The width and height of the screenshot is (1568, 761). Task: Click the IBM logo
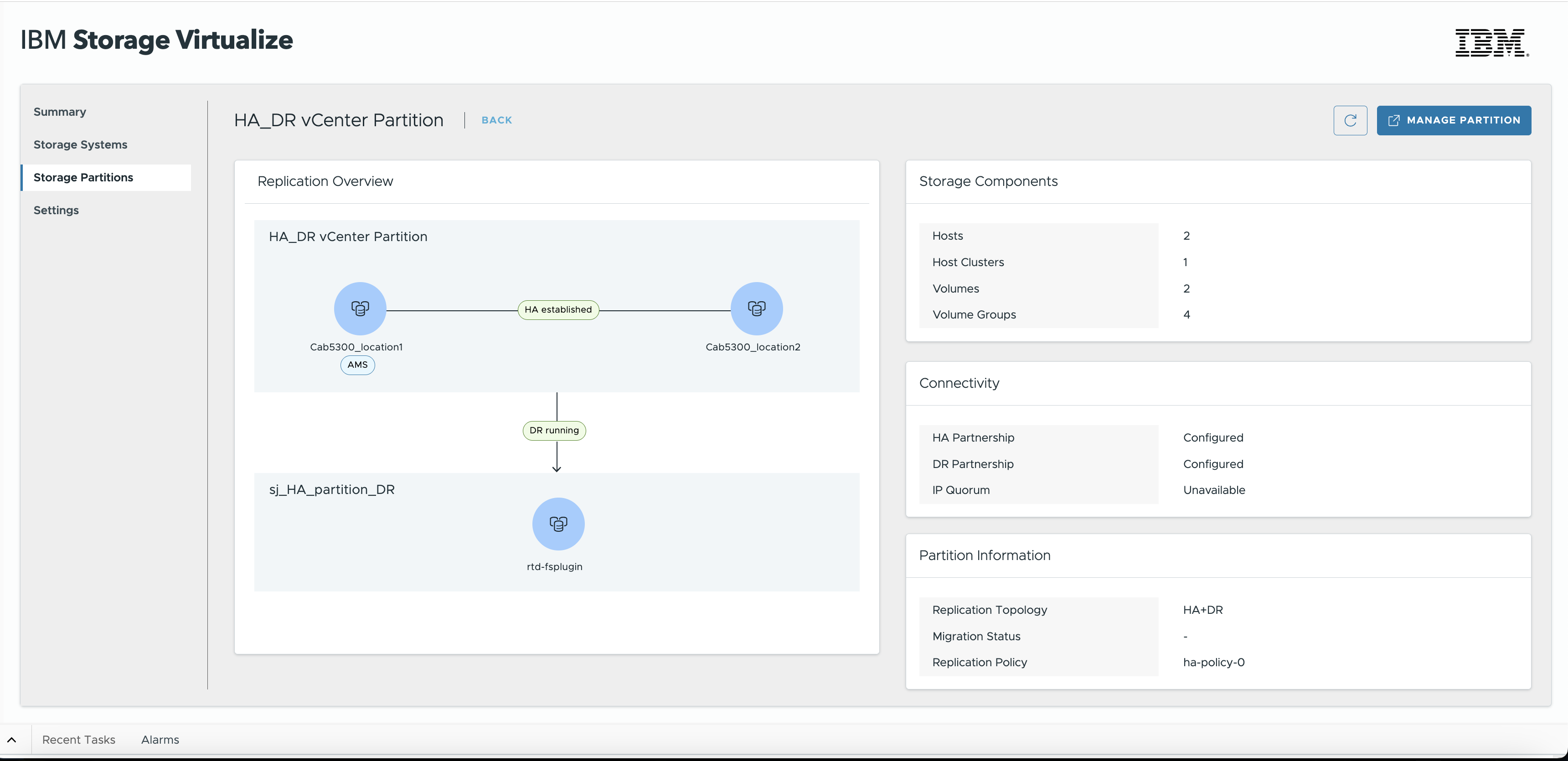[1491, 42]
